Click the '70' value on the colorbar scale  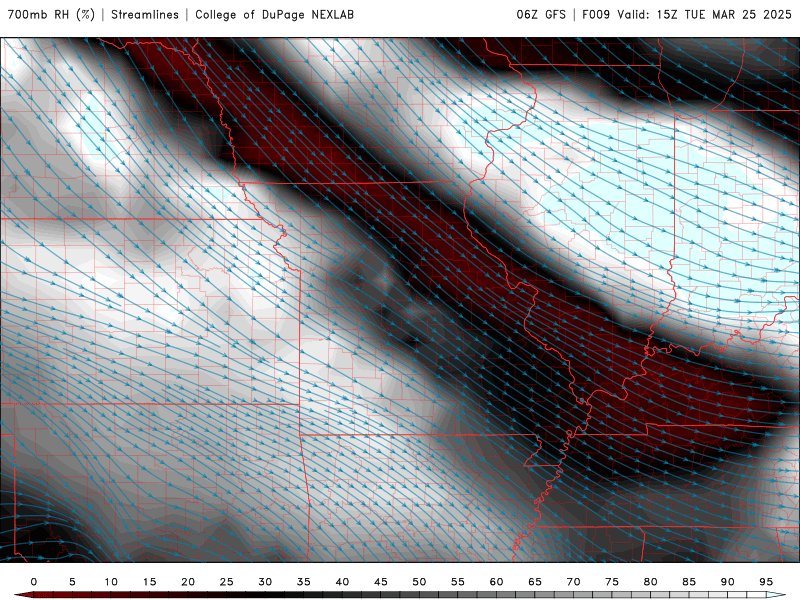point(573,582)
